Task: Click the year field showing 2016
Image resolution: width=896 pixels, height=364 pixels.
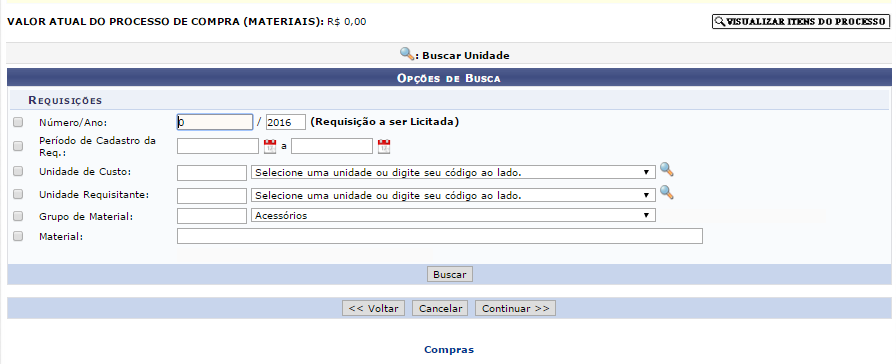Action: click(x=286, y=122)
